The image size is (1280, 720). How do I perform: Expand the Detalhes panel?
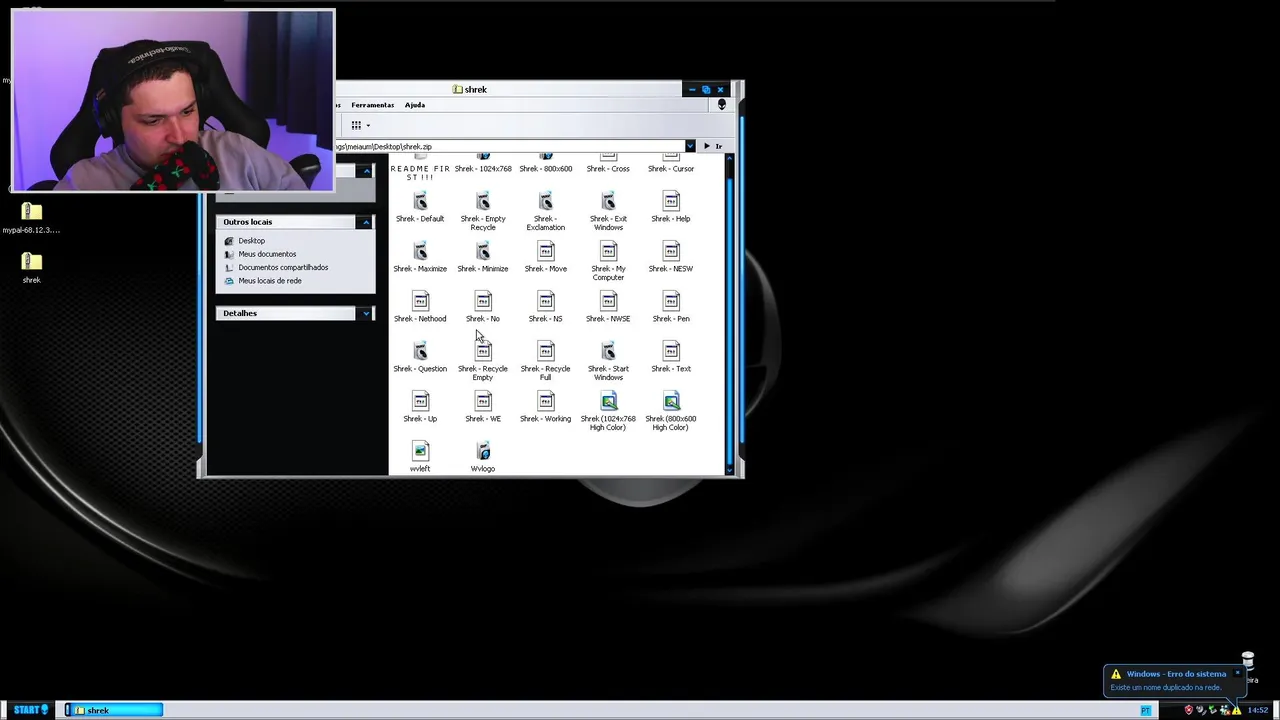366,313
